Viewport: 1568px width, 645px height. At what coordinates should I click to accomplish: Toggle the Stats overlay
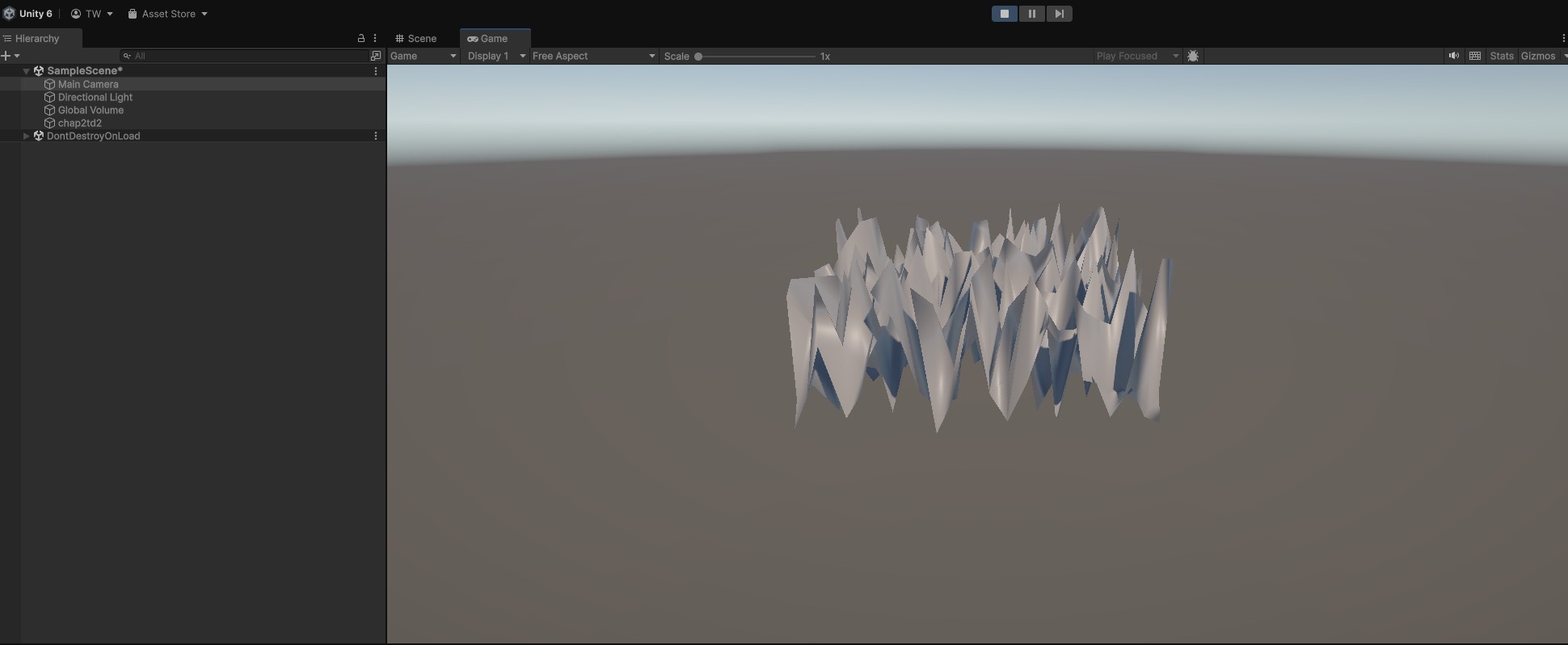[1501, 56]
